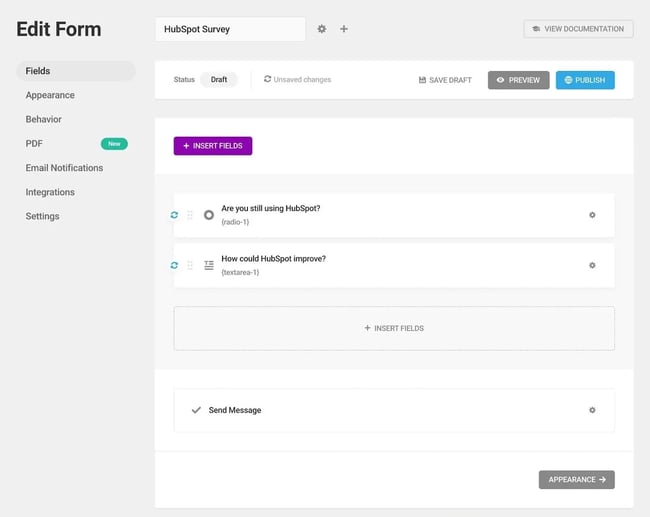The width and height of the screenshot is (650, 517).
Task: Click the checkmark icon beside Send Message
Action: [x=196, y=410]
